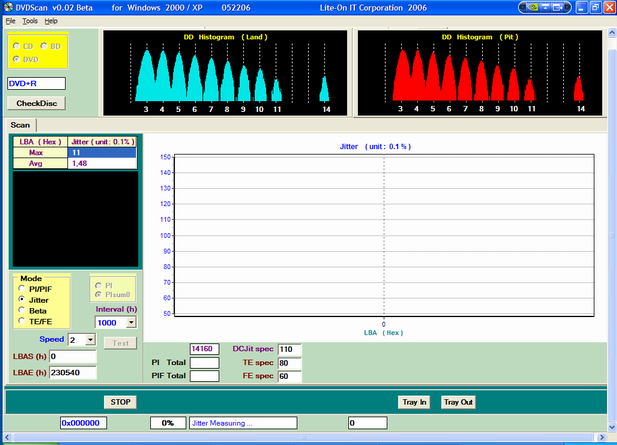Click the Avg value 1,48
Viewport: 617px width, 445px height.
tap(102, 163)
